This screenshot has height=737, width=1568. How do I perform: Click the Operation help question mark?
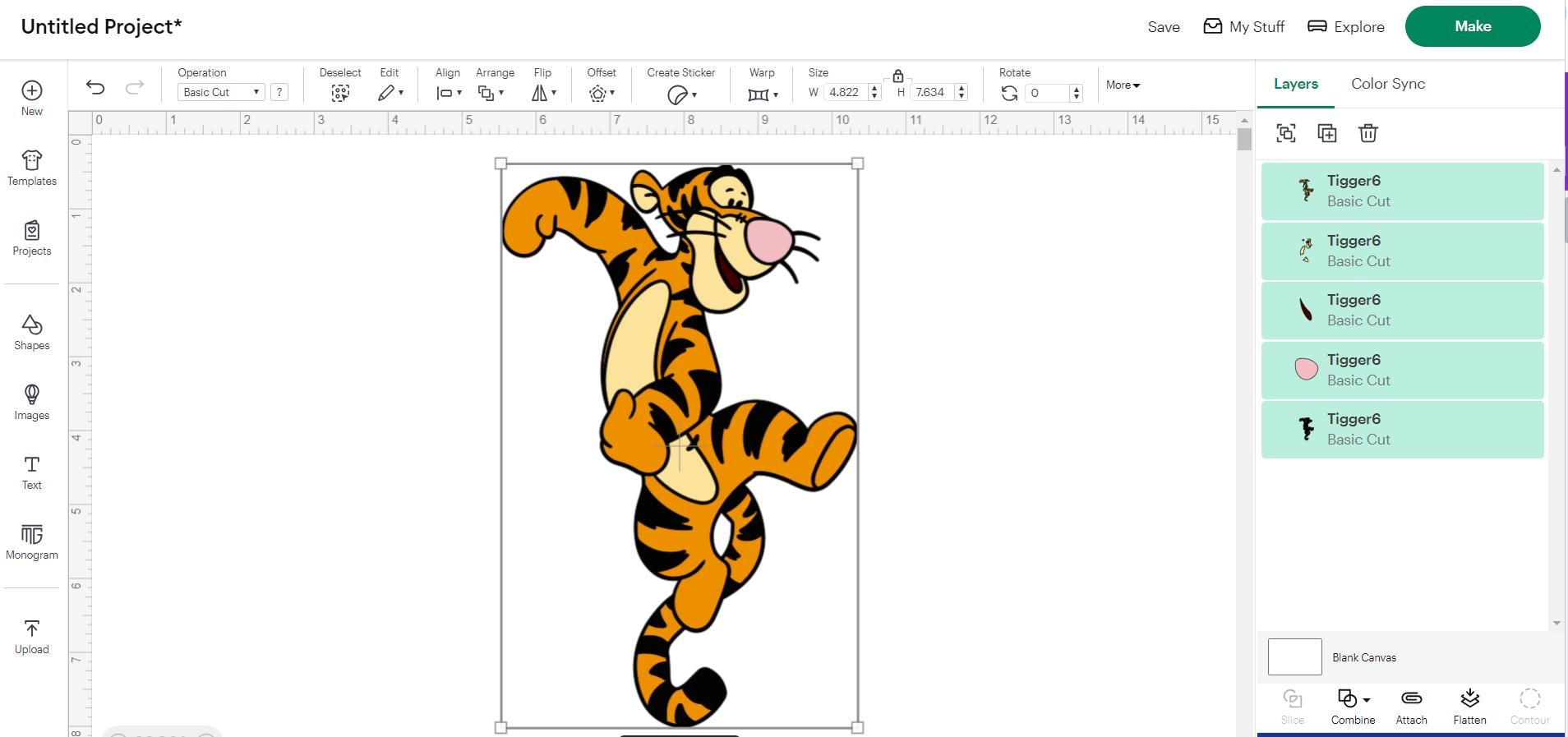click(279, 92)
